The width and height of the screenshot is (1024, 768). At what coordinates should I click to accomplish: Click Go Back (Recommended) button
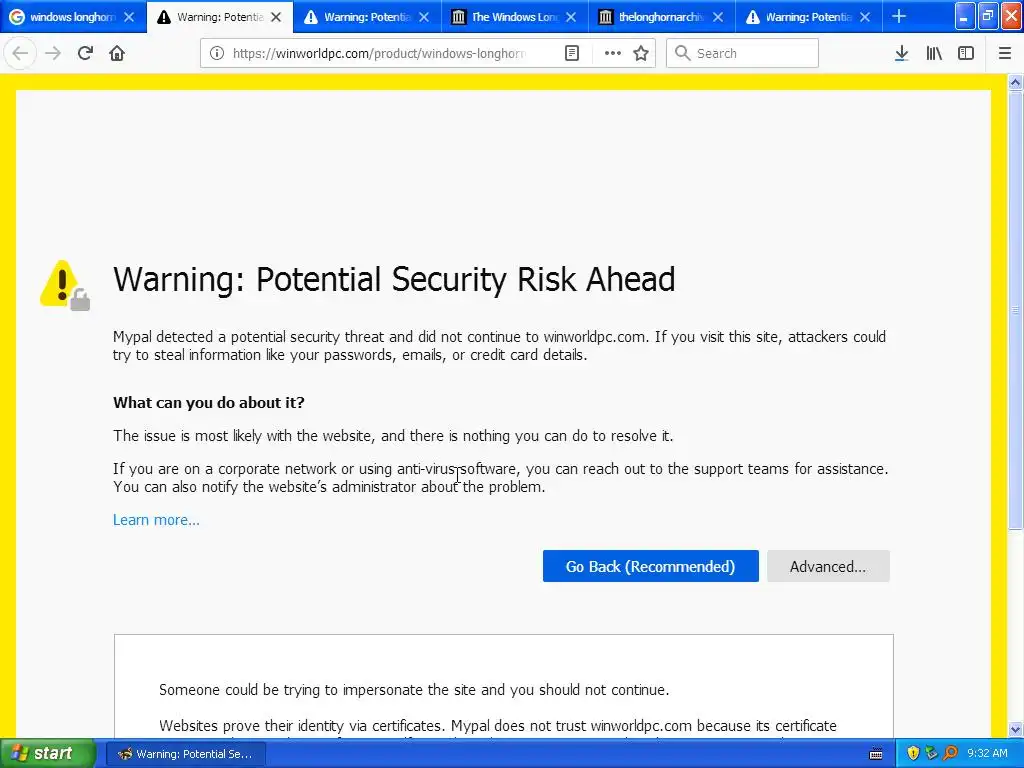(x=650, y=566)
